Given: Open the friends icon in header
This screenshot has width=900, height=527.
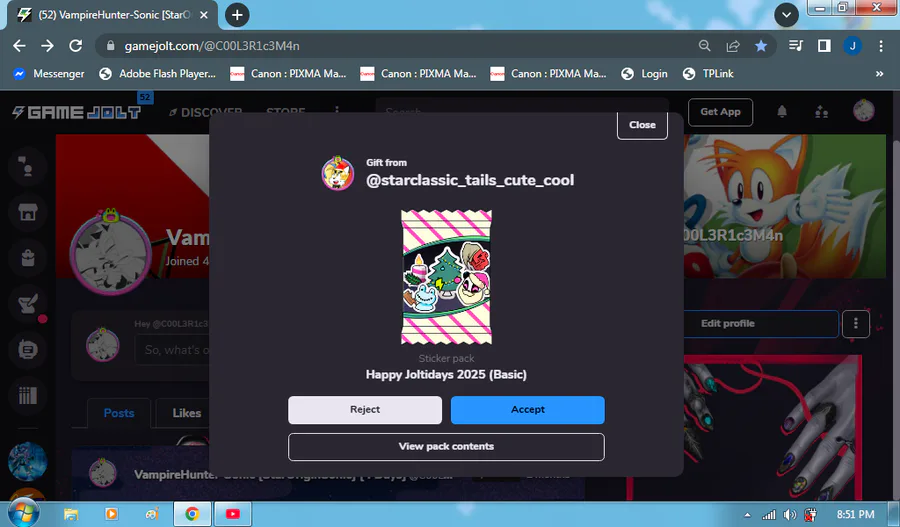Looking at the screenshot, I should 821,112.
